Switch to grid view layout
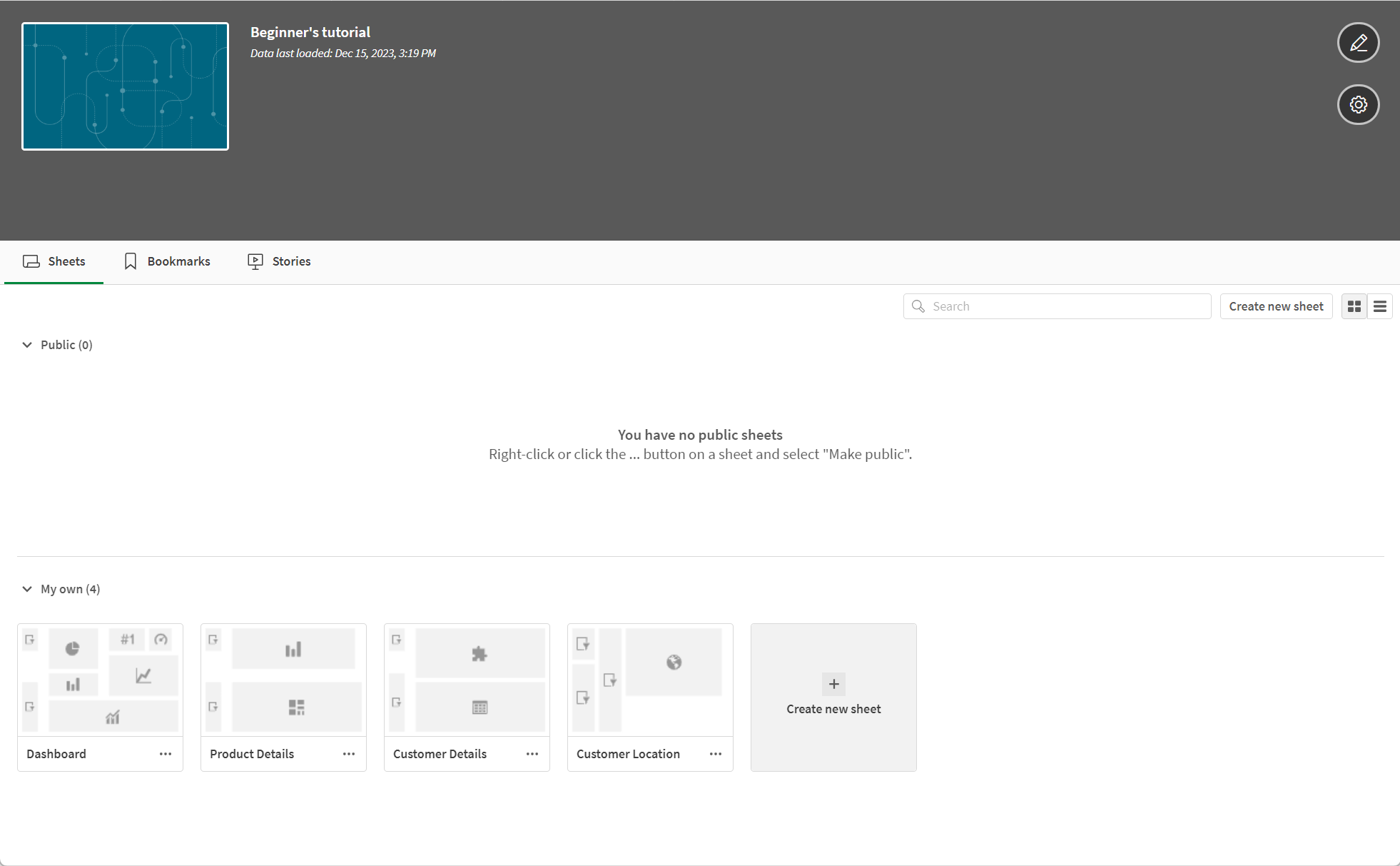The width and height of the screenshot is (1400, 866). click(1355, 306)
